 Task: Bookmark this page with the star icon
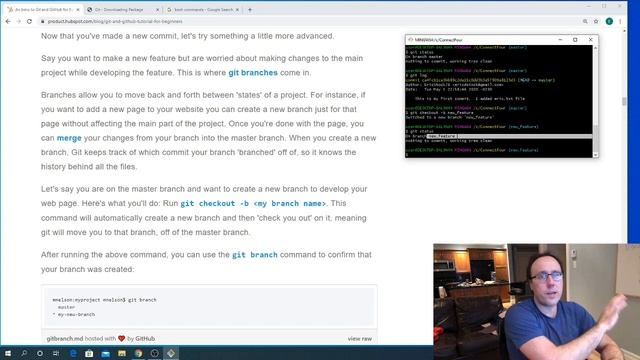596,21
